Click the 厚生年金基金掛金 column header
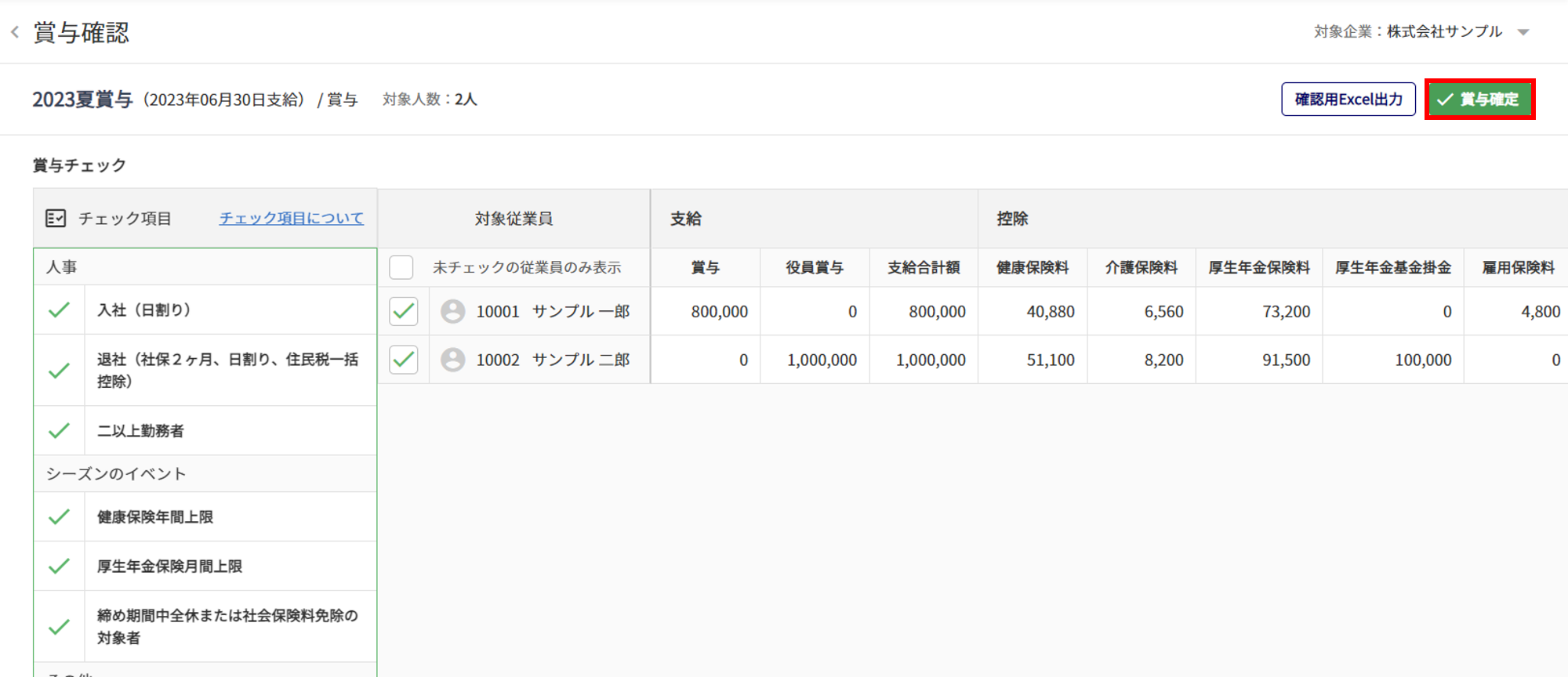 pyautogui.click(x=1393, y=268)
